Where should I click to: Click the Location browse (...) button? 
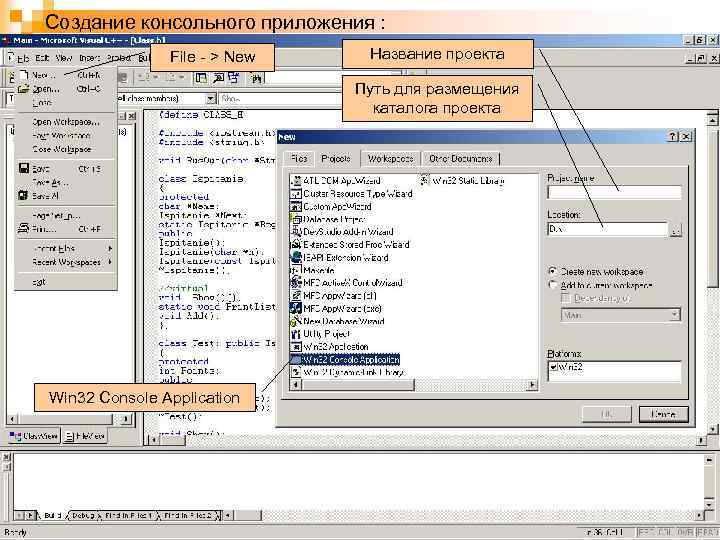[675, 229]
